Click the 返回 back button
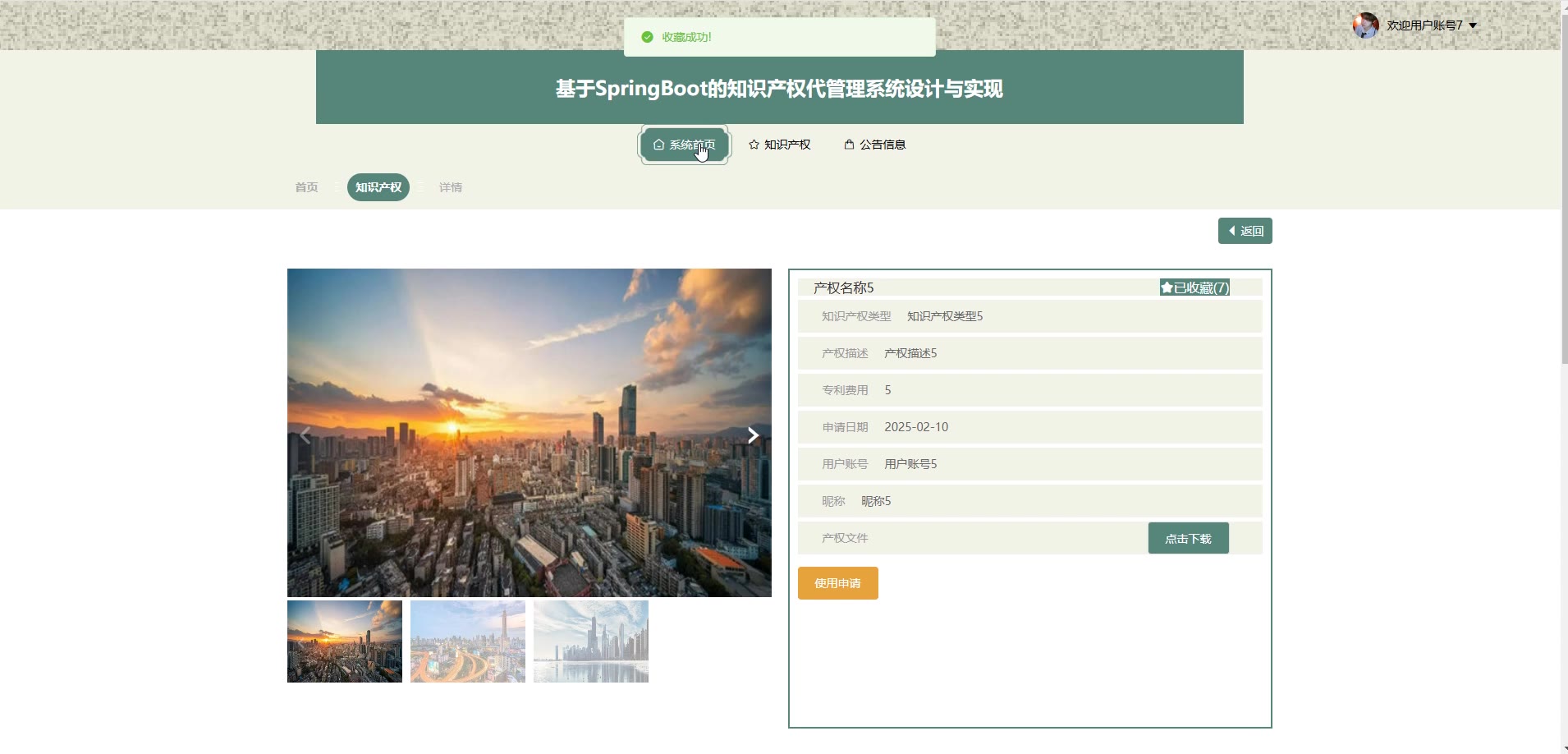The height and width of the screenshot is (754, 1568). tap(1245, 231)
